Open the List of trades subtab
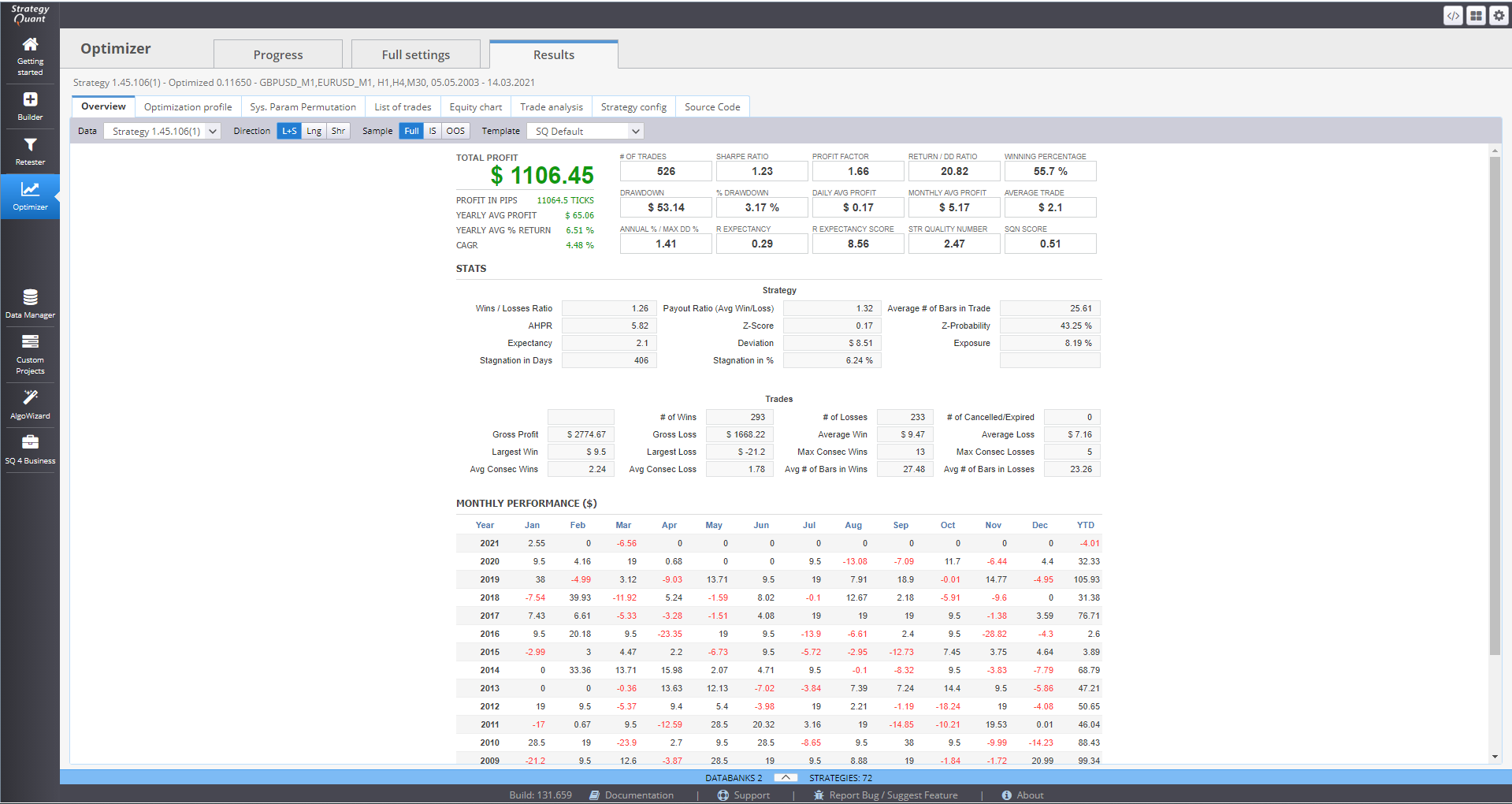1512x804 pixels. coord(403,106)
